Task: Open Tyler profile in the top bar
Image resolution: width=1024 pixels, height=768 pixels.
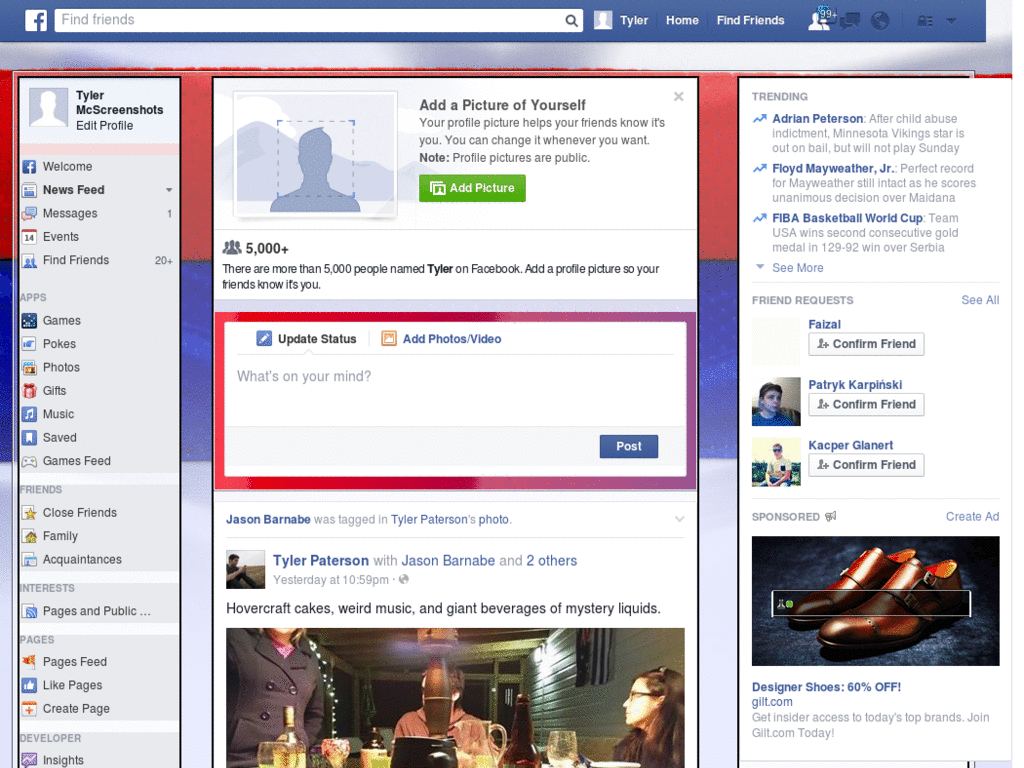Action: [621, 20]
